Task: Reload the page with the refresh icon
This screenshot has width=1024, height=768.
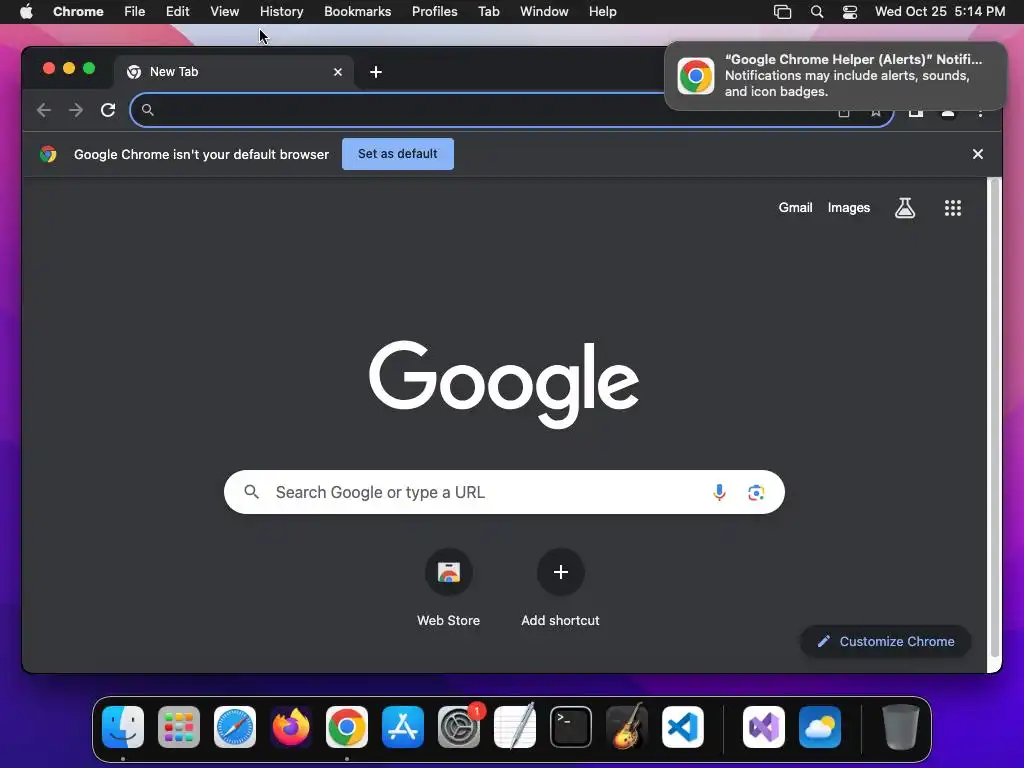Action: pos(108,110)
